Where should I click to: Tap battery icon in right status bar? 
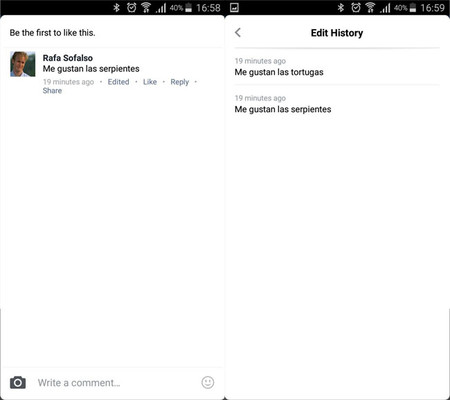pos(413,8)
